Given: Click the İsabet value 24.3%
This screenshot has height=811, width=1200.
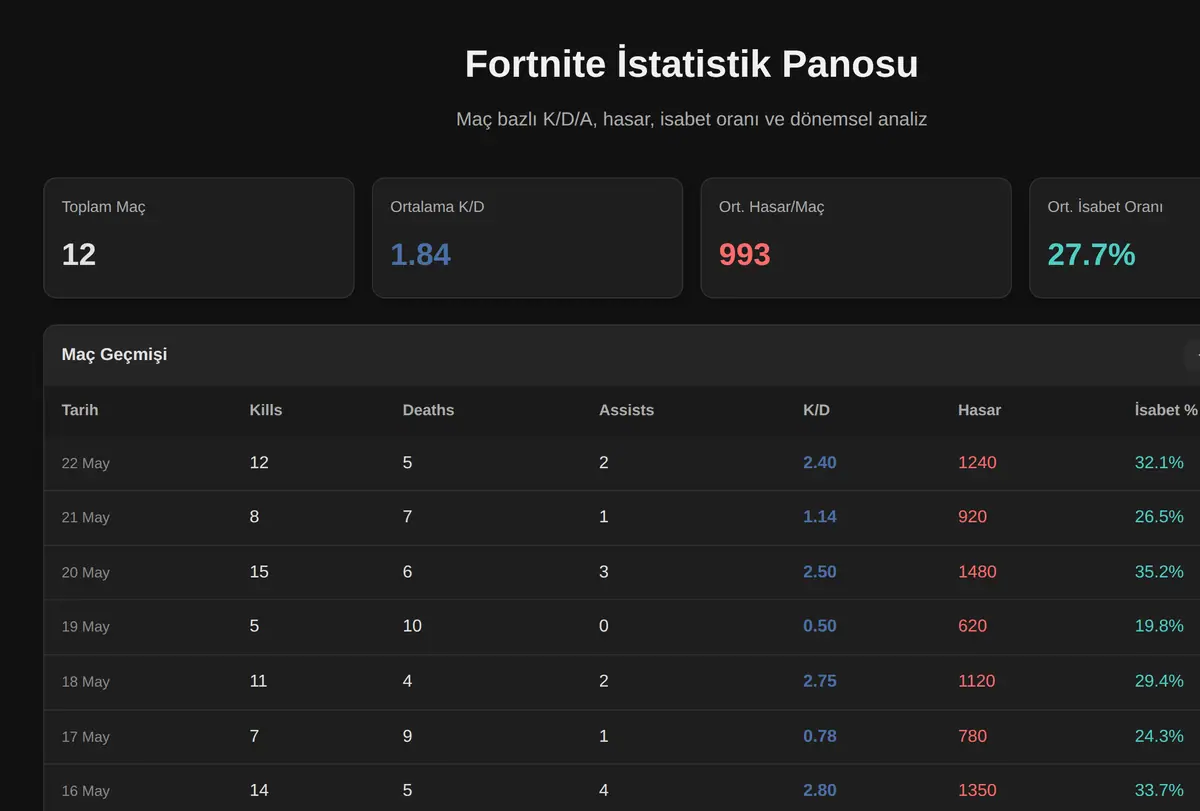Looking at the screenshot, I should (1159, 736).
